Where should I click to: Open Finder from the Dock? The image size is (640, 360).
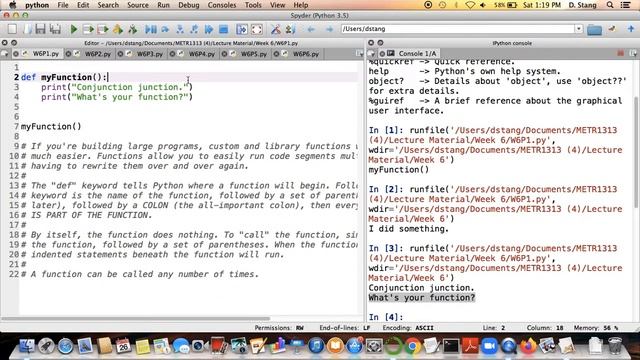click(x=27, y=346)
